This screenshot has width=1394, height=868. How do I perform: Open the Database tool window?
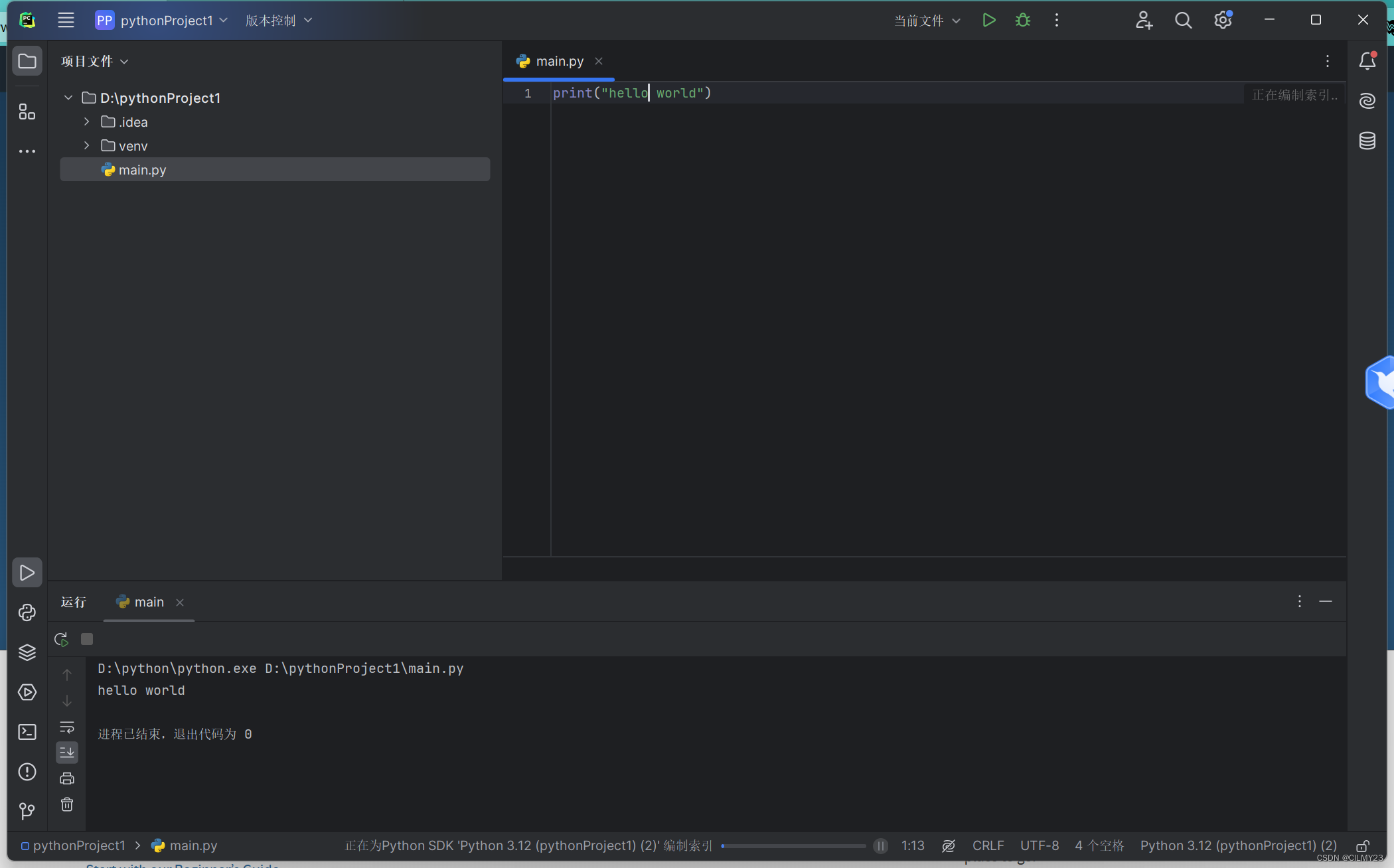coord(1367,141)
